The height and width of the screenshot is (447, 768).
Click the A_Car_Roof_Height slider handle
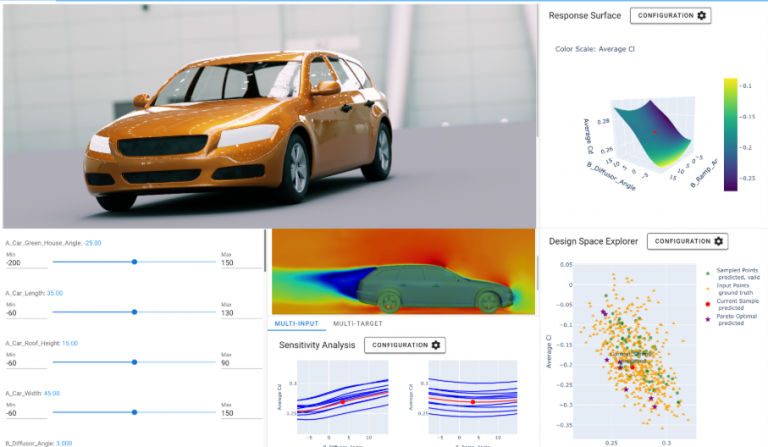134,362
